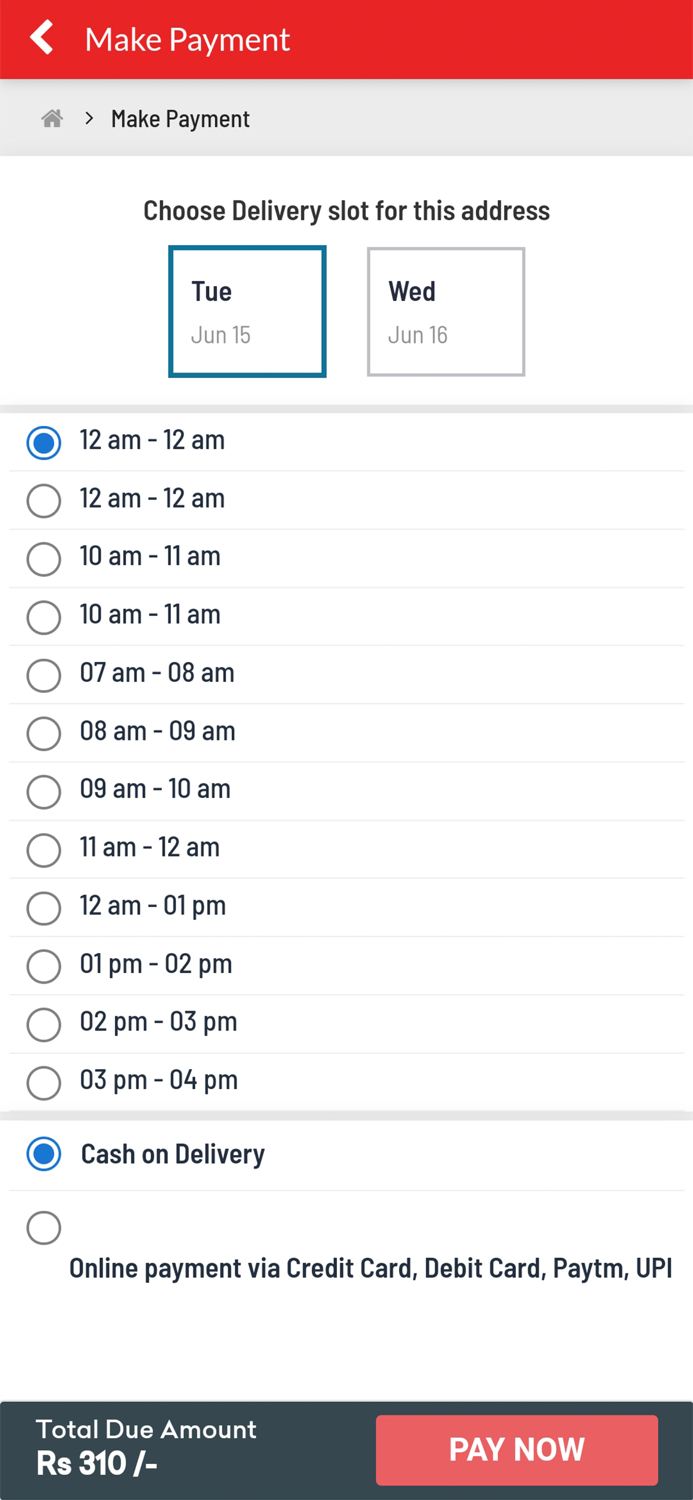Click Make Payment breadcrumb text
Screen dimensions: 693x1500
click(x=180, y=119)
